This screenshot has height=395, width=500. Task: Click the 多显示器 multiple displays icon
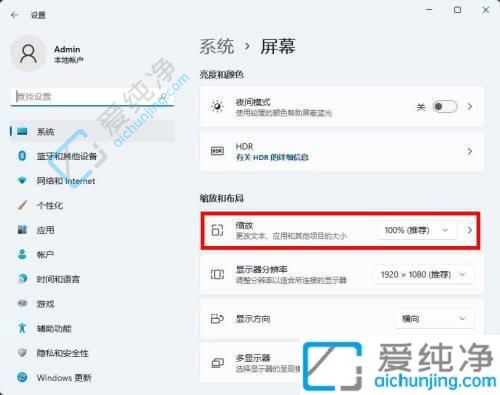pos(217,363)
